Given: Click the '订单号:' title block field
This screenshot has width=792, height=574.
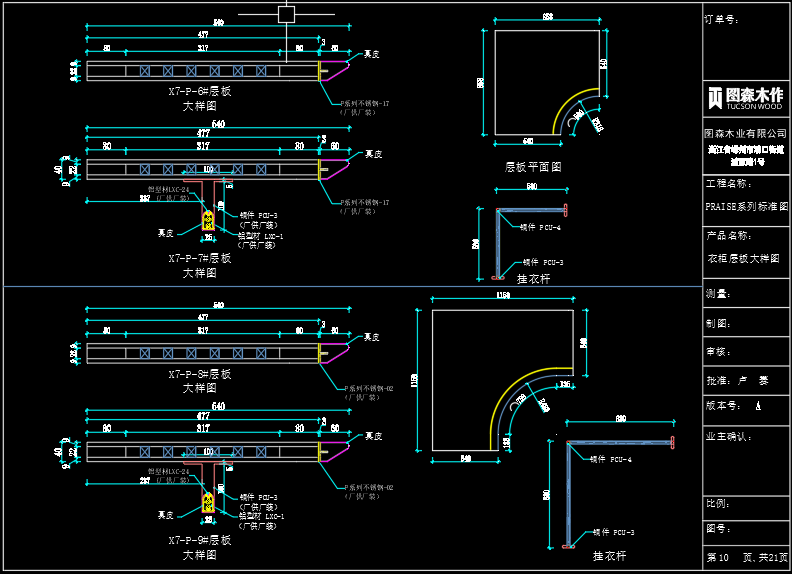Looking at the screenshot, I should (722, 20).
